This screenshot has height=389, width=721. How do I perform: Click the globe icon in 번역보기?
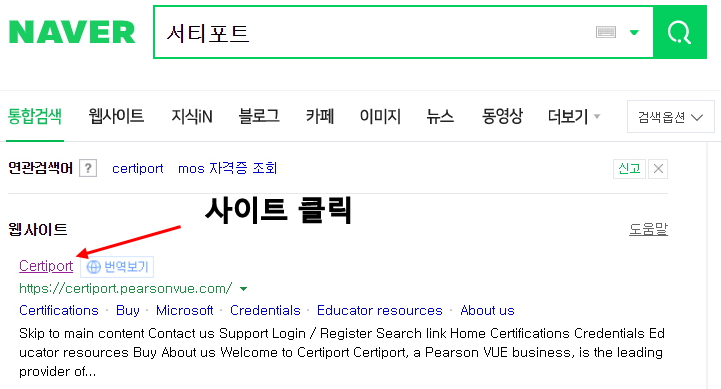[x=93, y=267]
